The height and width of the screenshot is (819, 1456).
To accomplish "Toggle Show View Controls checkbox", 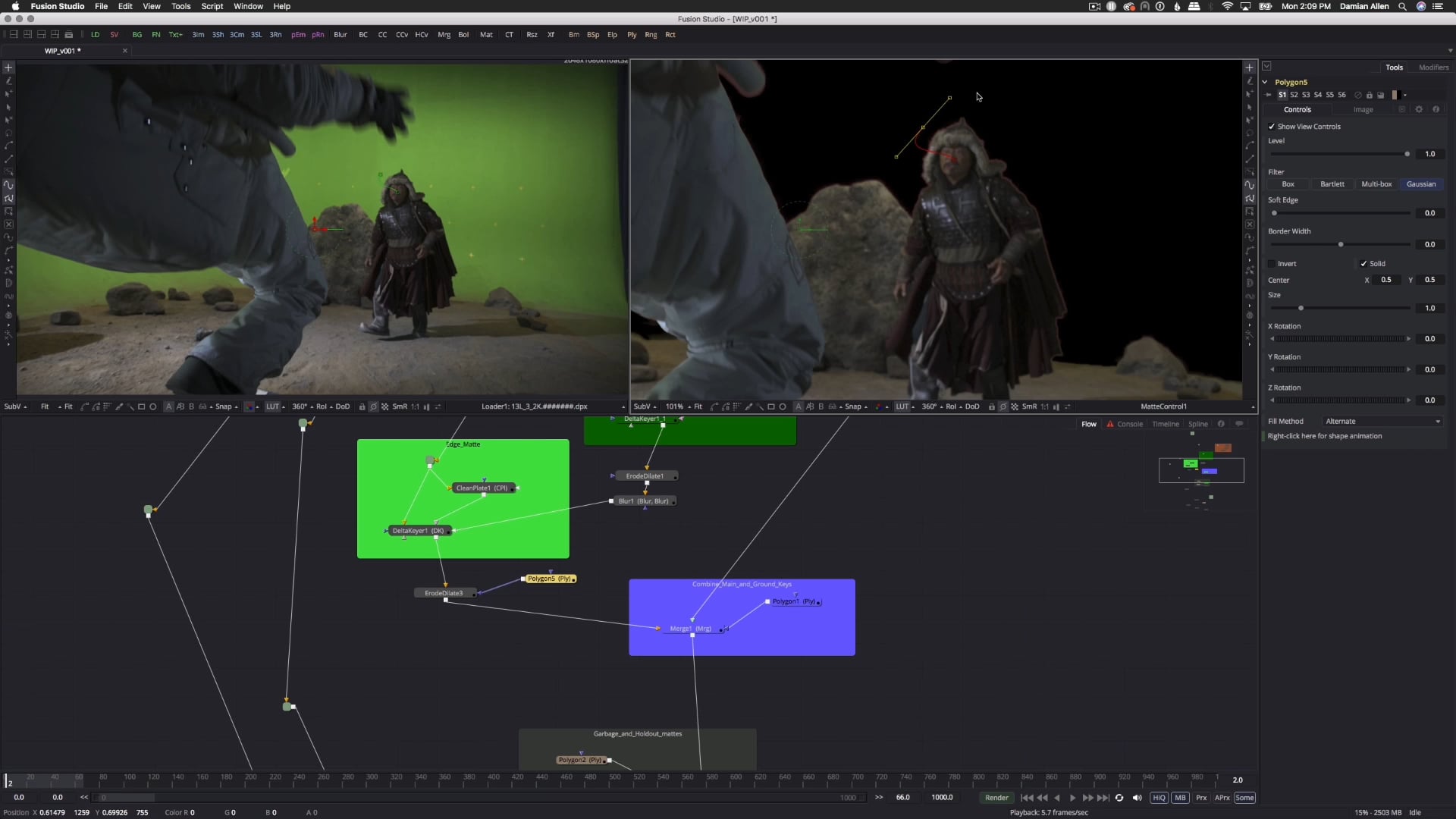I will [1272, 127].
